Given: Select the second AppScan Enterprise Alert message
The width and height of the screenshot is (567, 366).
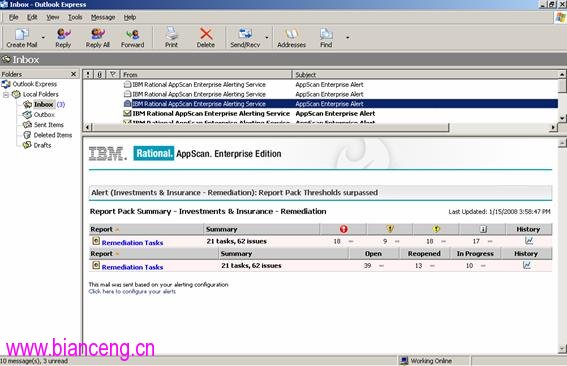Looking at the screenshot, I should 320,94.
